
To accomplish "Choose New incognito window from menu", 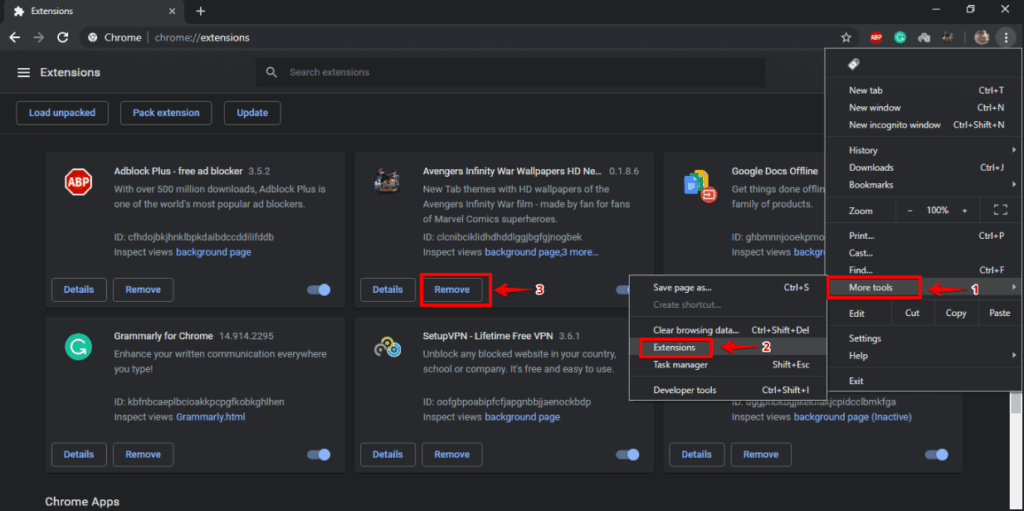I will [894, 125].
